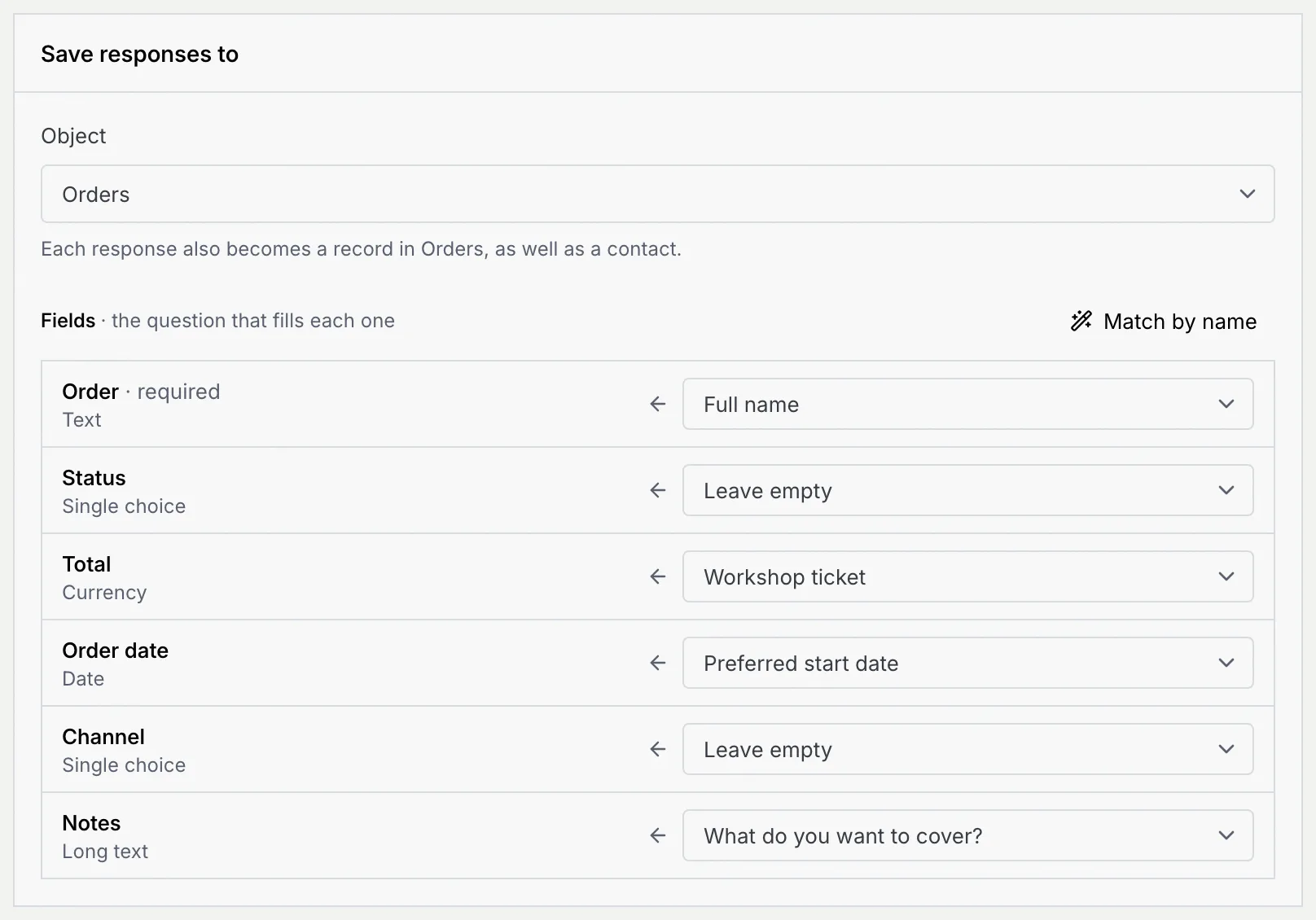Open the Full name dropdown for Order field
1316x920 pixels.
pyautogui.click(x=967, y=404)
